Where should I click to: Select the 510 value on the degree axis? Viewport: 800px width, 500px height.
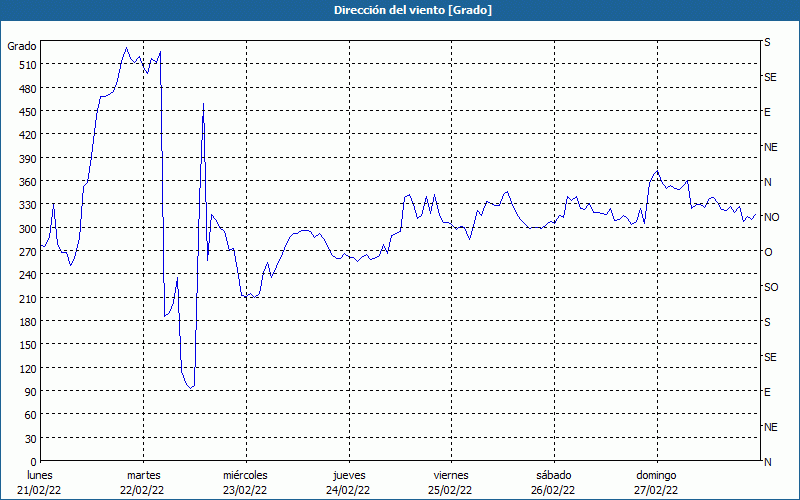pyautogui.click(x=27, y=65)
